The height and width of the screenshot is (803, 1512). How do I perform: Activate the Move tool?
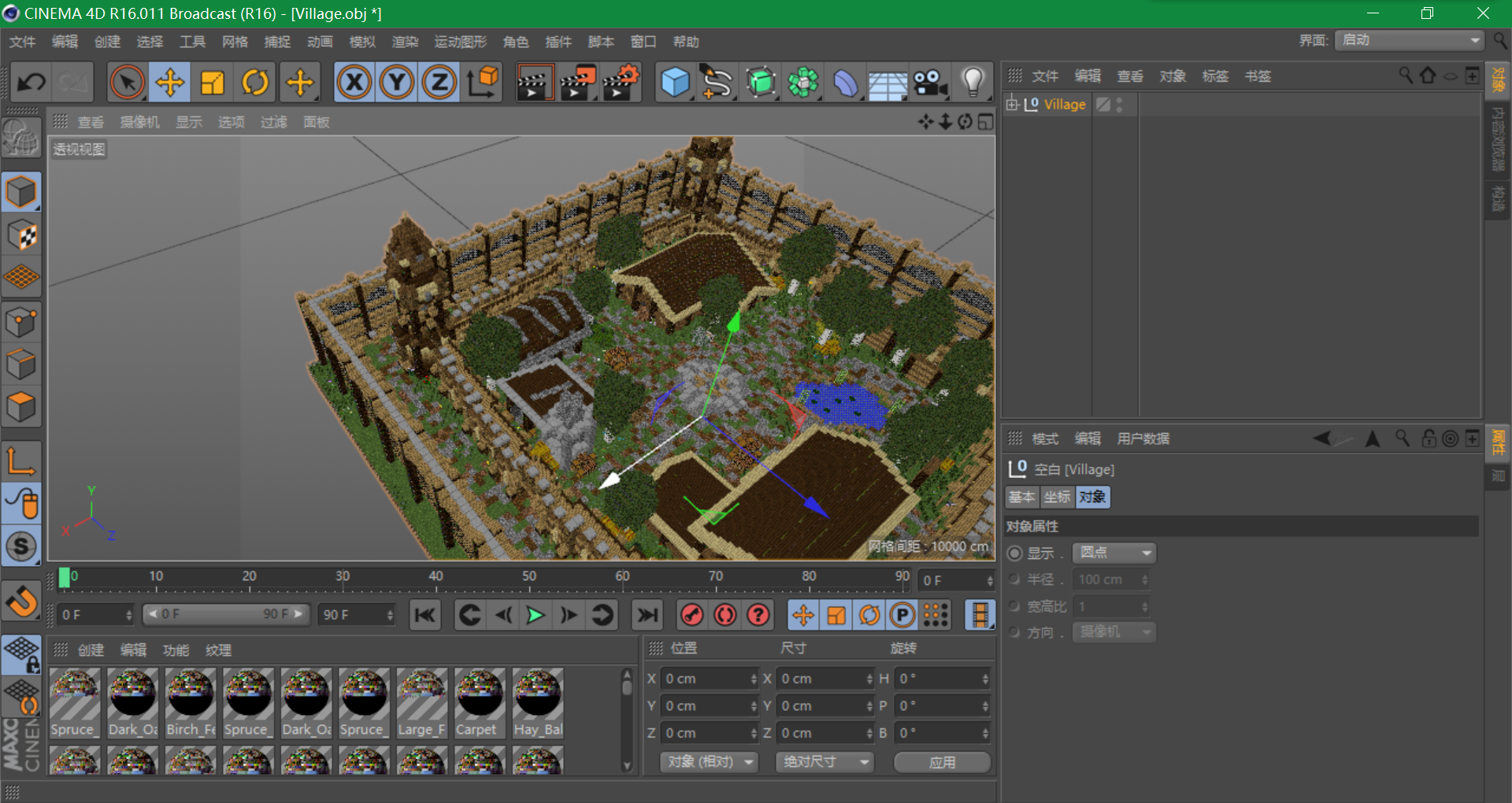click(x=169, y=82)
